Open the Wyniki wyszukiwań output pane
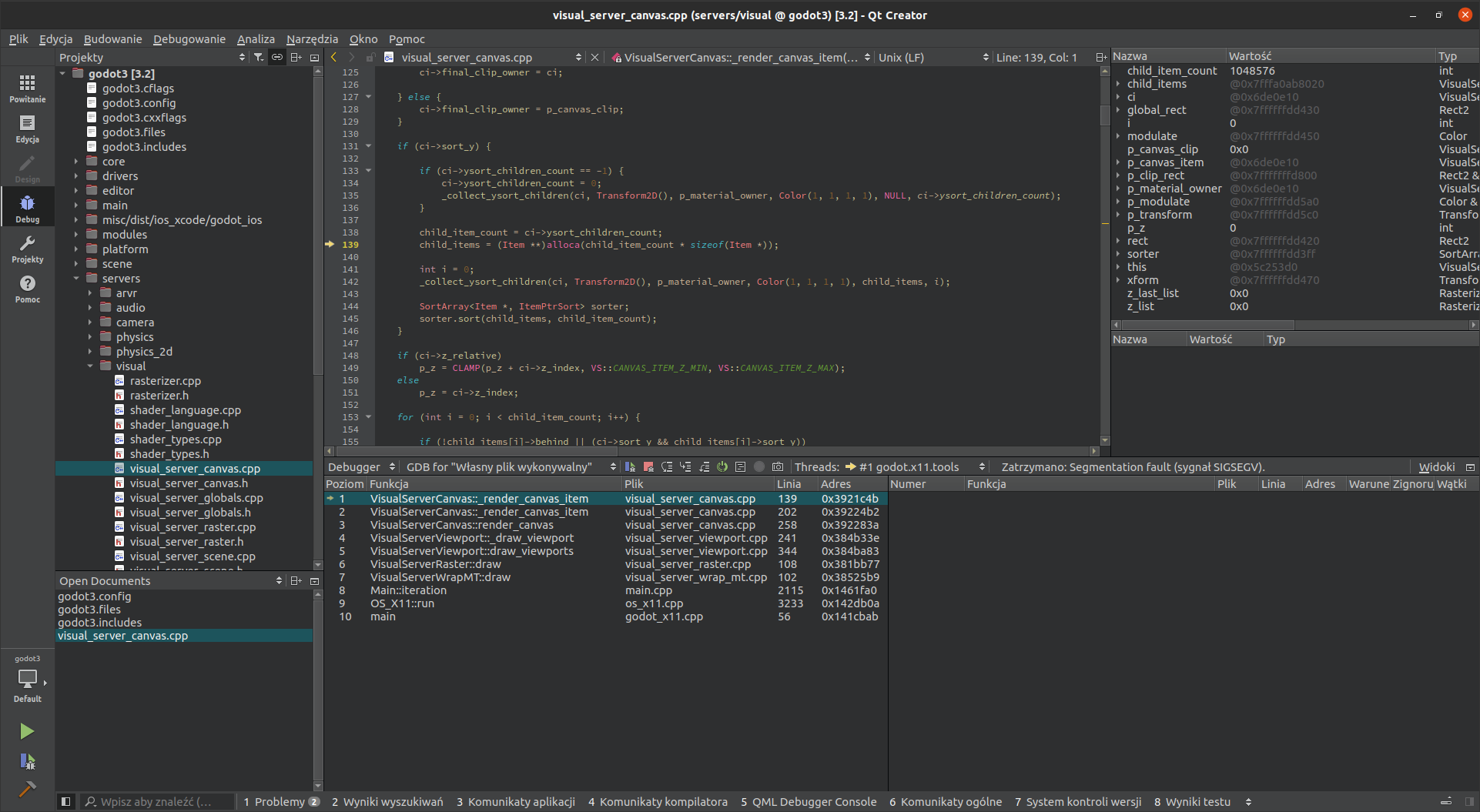 click(387, 801)
